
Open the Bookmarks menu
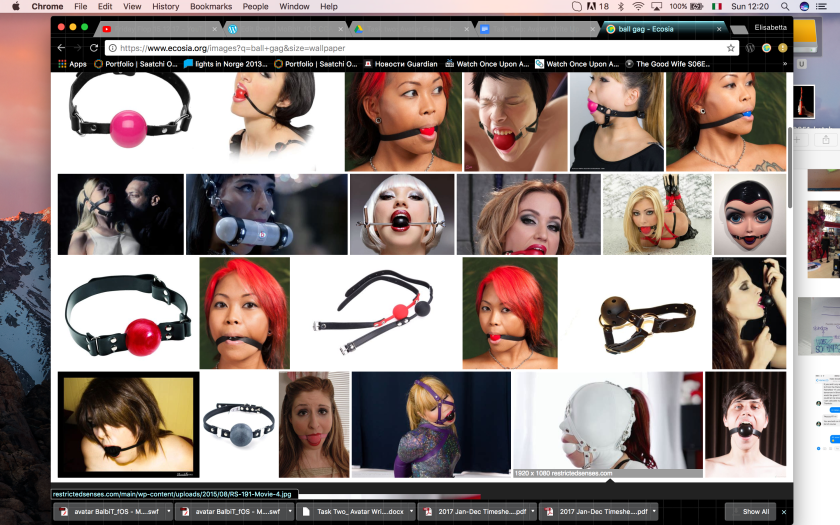(210, 6)
